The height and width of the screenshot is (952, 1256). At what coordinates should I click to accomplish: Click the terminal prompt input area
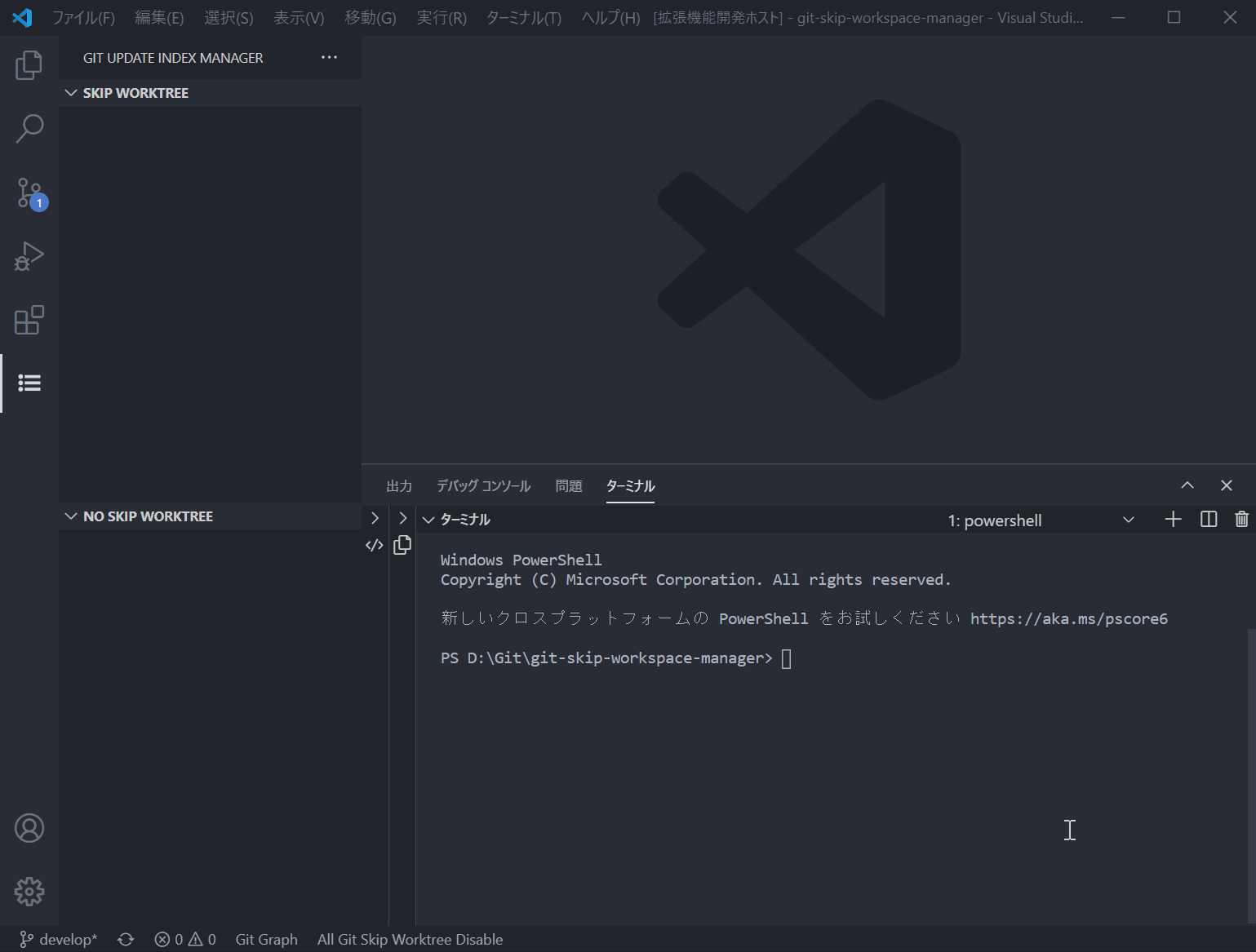click(x=786, y=658)
